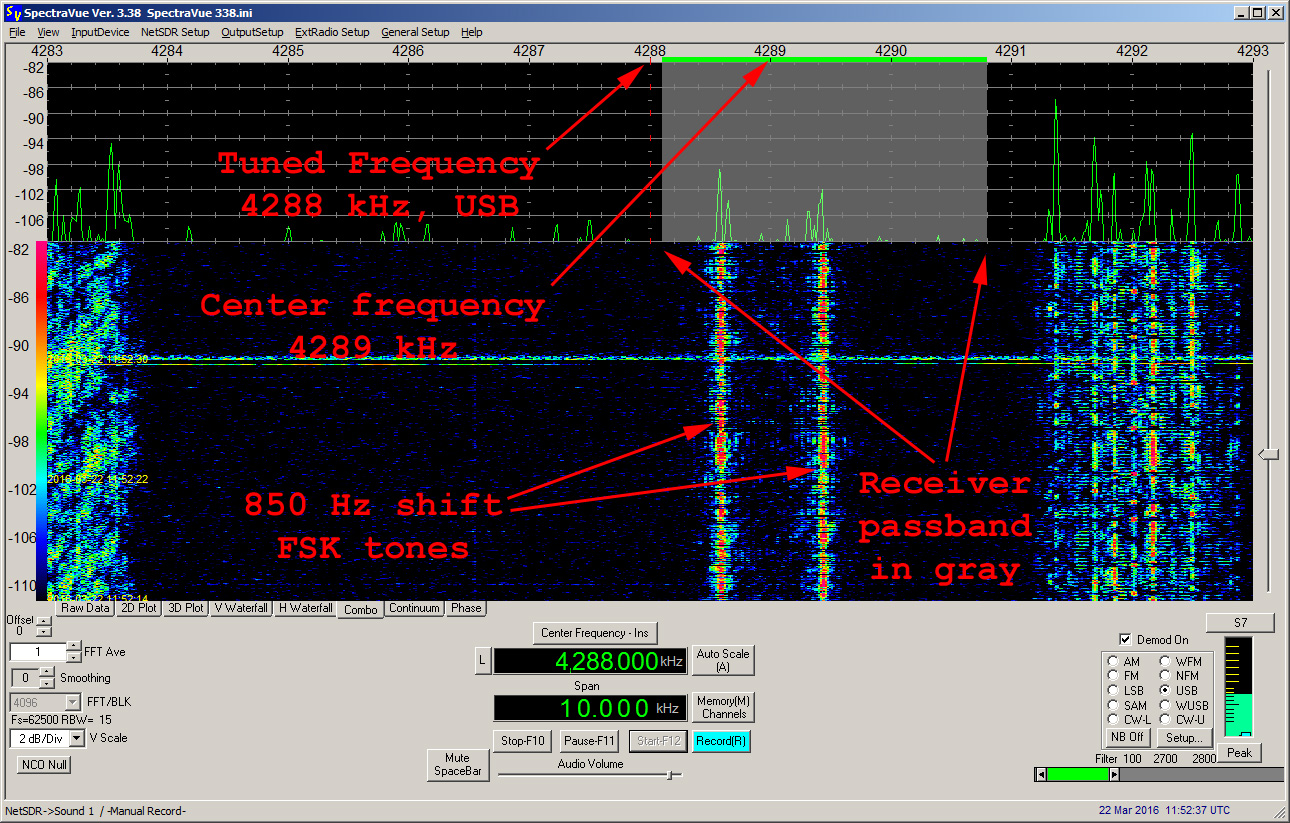Increase FFT Ave with the up arrow
This screenshot has height=823, width=1290.
coord(74,646)
